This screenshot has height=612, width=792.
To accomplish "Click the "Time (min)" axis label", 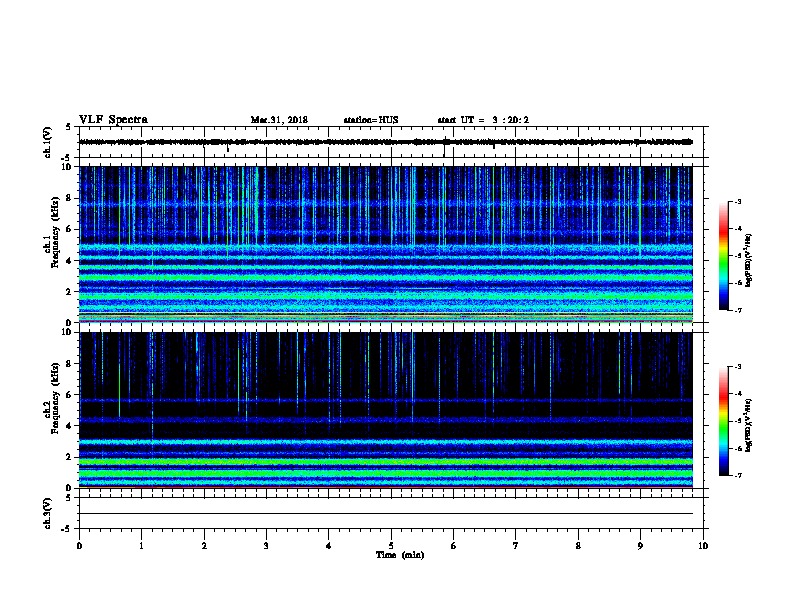I will pos(400,555).
